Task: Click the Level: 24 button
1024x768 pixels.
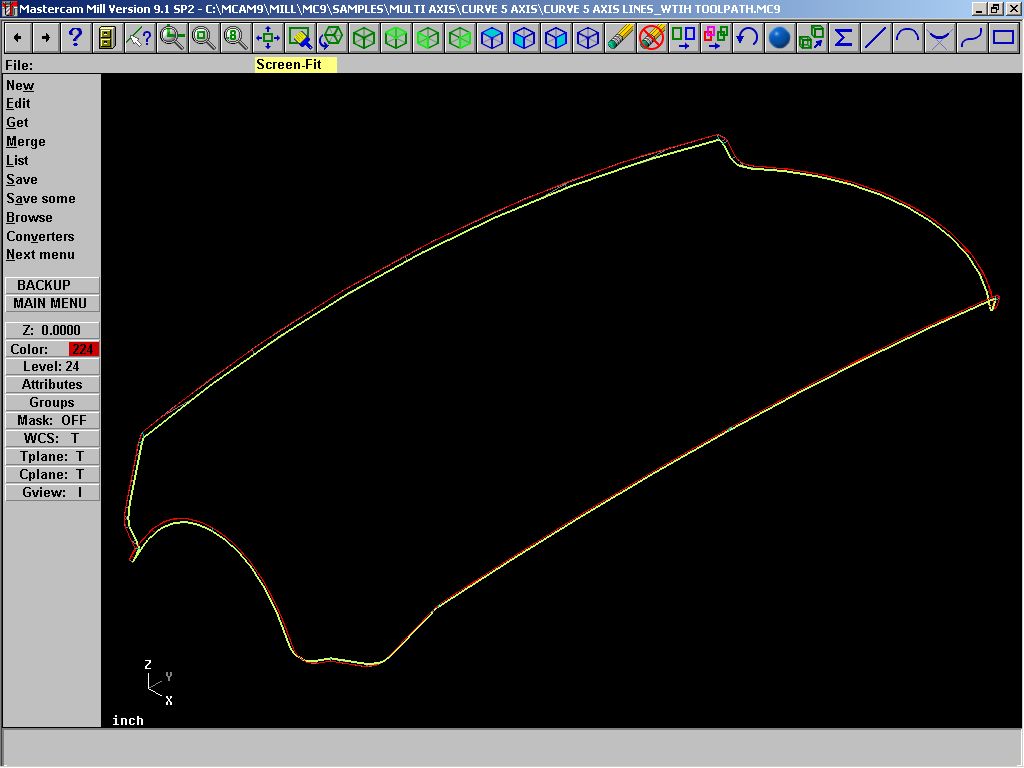Action: click(x=52, y=366)
